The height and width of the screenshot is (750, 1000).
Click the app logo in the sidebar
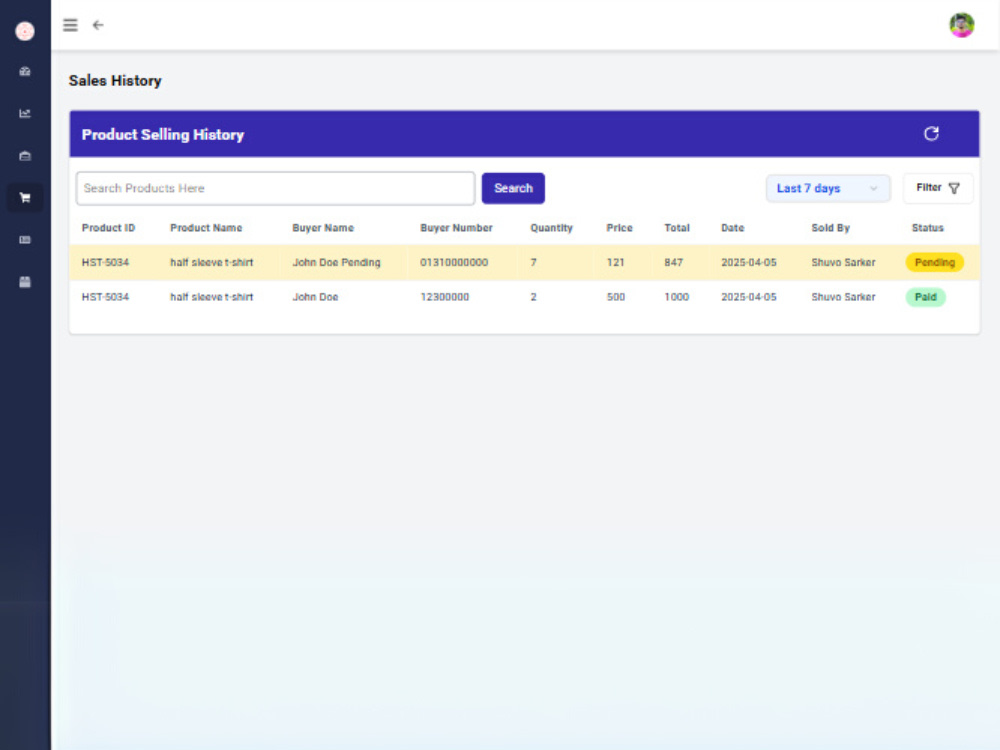tap(25, 31)
